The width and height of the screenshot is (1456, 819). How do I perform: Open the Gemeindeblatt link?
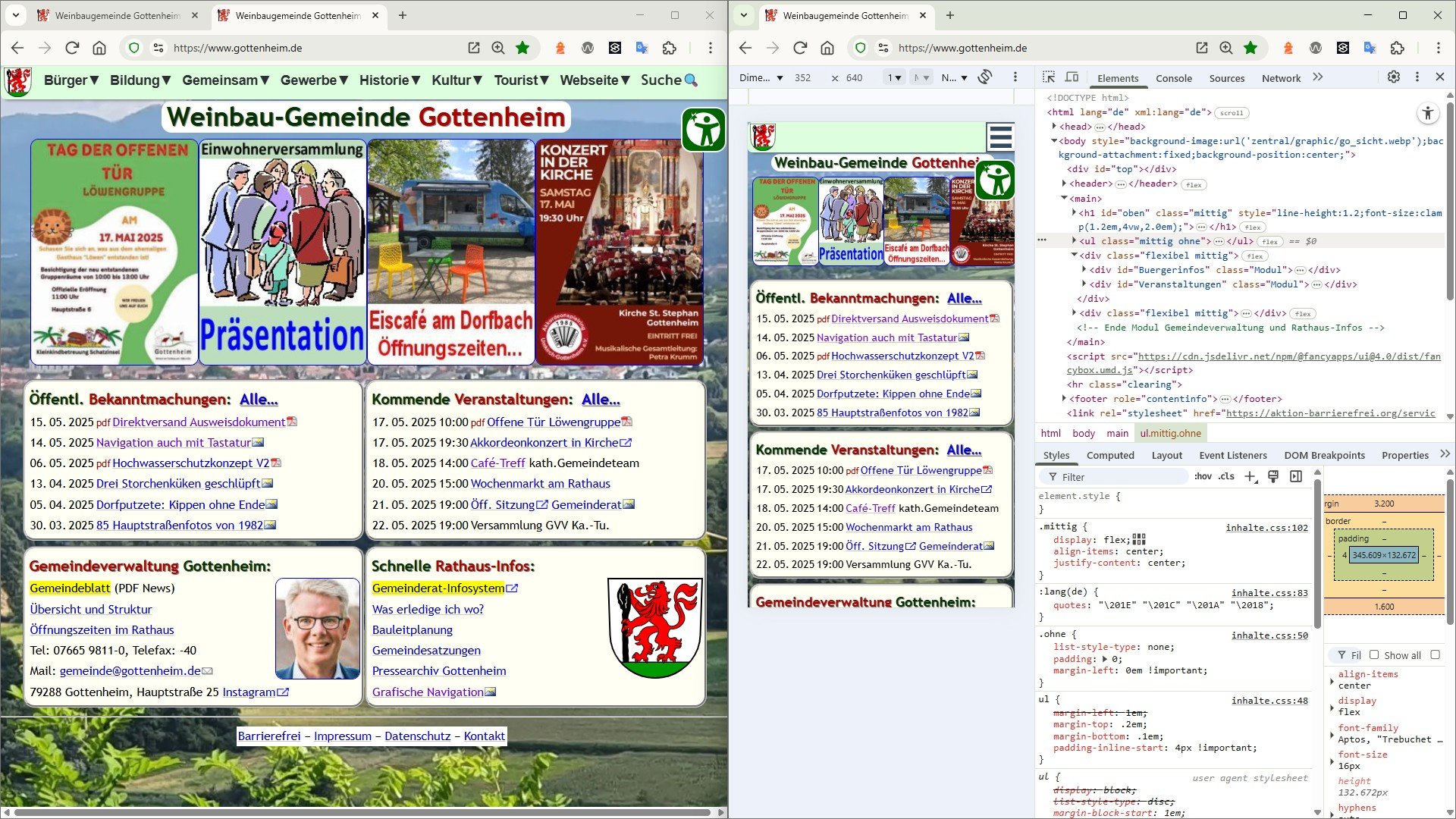pyautogui.click(x=70, y=588)
